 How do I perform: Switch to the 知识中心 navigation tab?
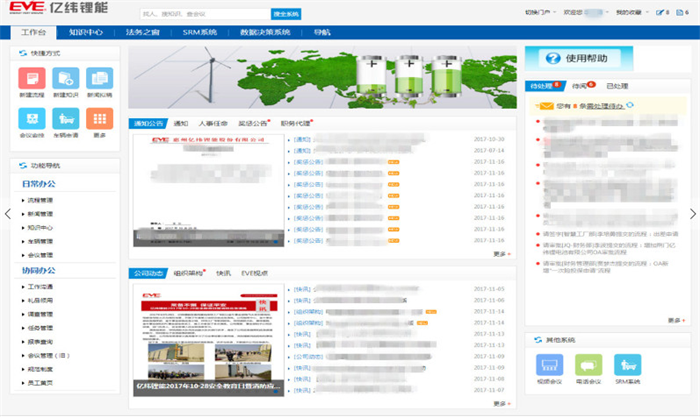click(84, 33)
